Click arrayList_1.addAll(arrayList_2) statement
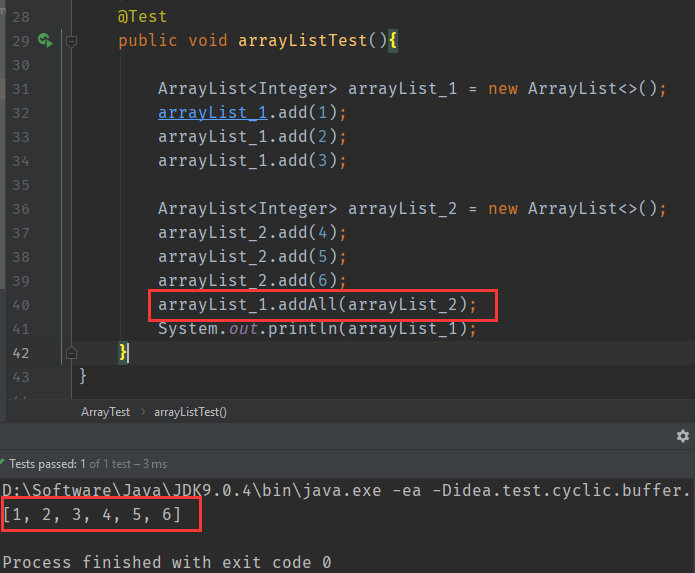 point(317,305)
